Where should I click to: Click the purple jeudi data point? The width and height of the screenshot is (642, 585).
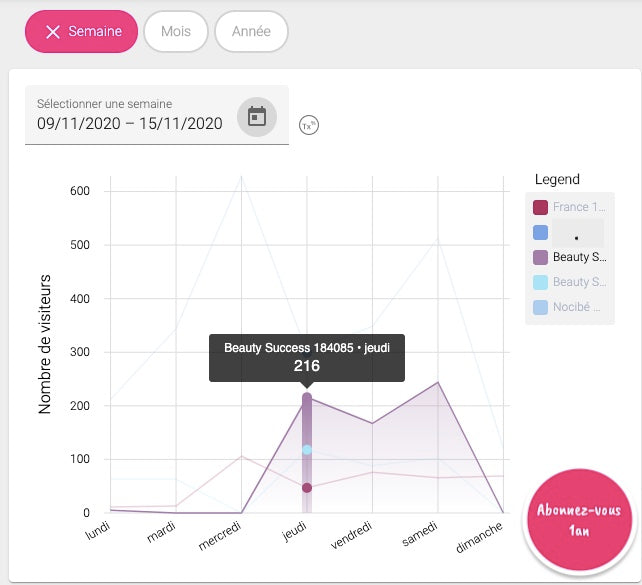307,397
